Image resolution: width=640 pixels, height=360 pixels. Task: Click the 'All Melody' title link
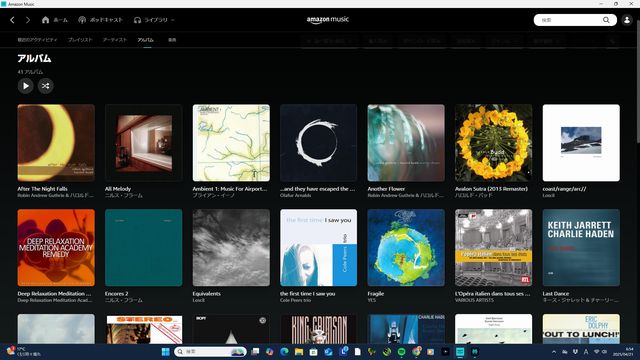pos(118,189)
